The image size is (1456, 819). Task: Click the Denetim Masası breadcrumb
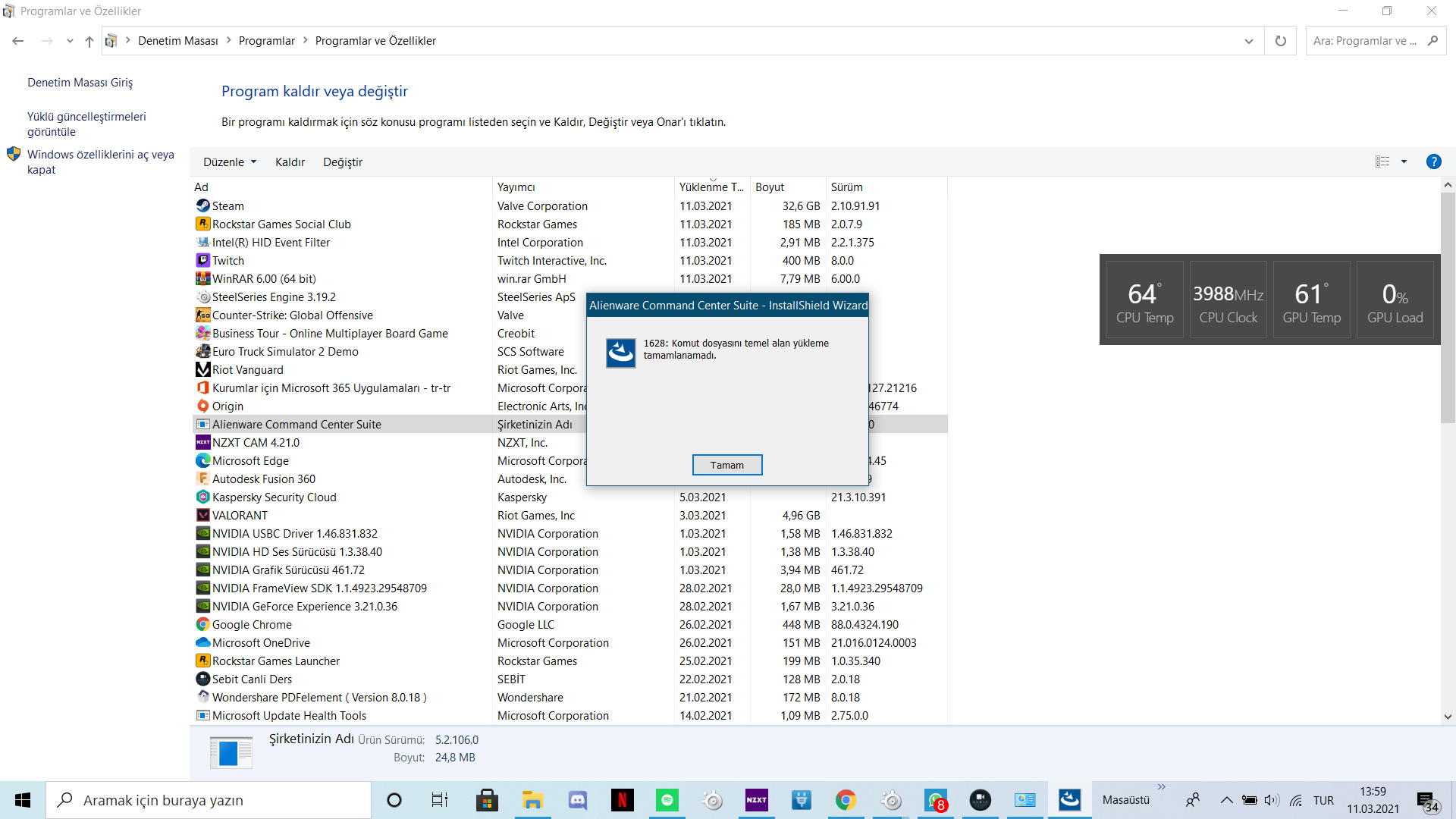tap(177, 41)
